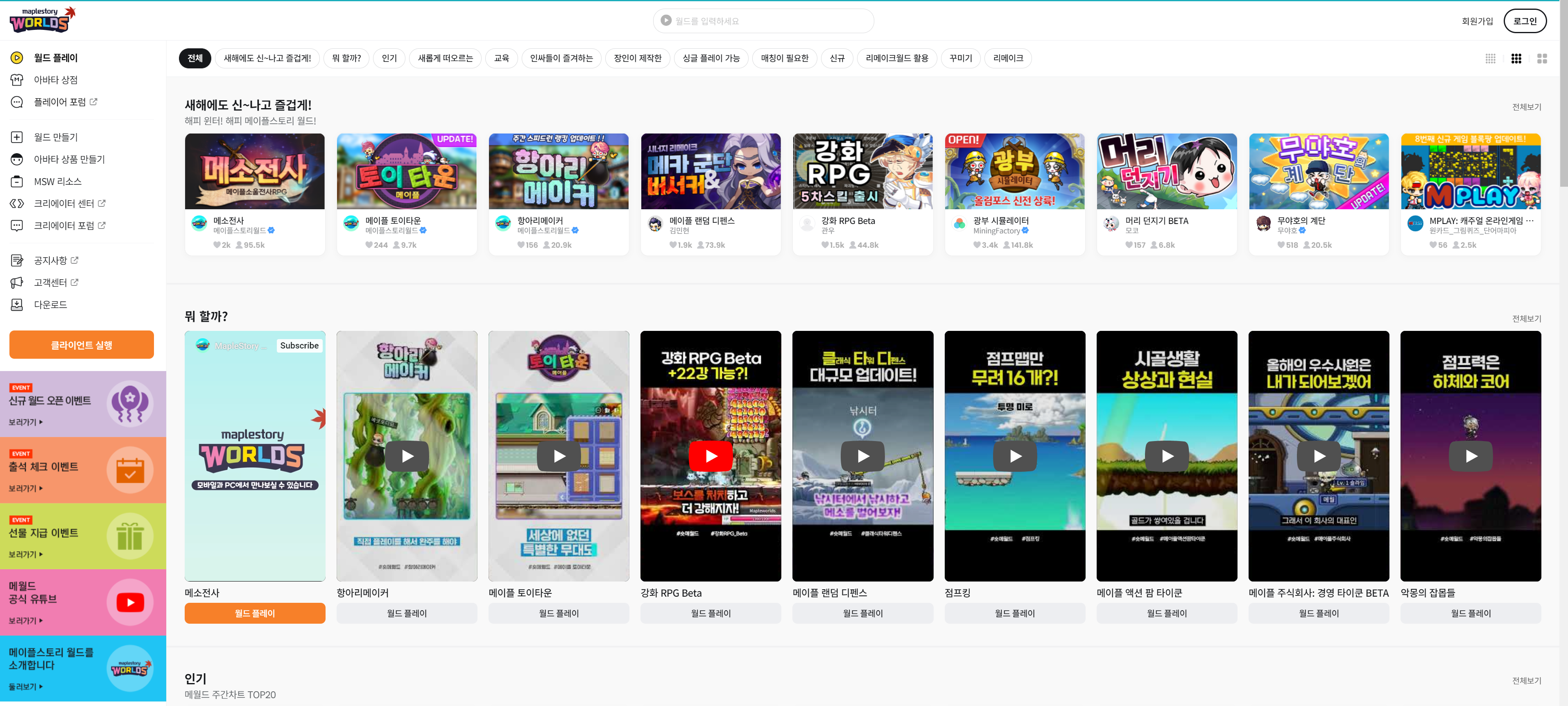Open MSW 리소스 from the sidebar
This screenshot has height=706, width=1568.
pyautogui.click(x=57, y=181)
